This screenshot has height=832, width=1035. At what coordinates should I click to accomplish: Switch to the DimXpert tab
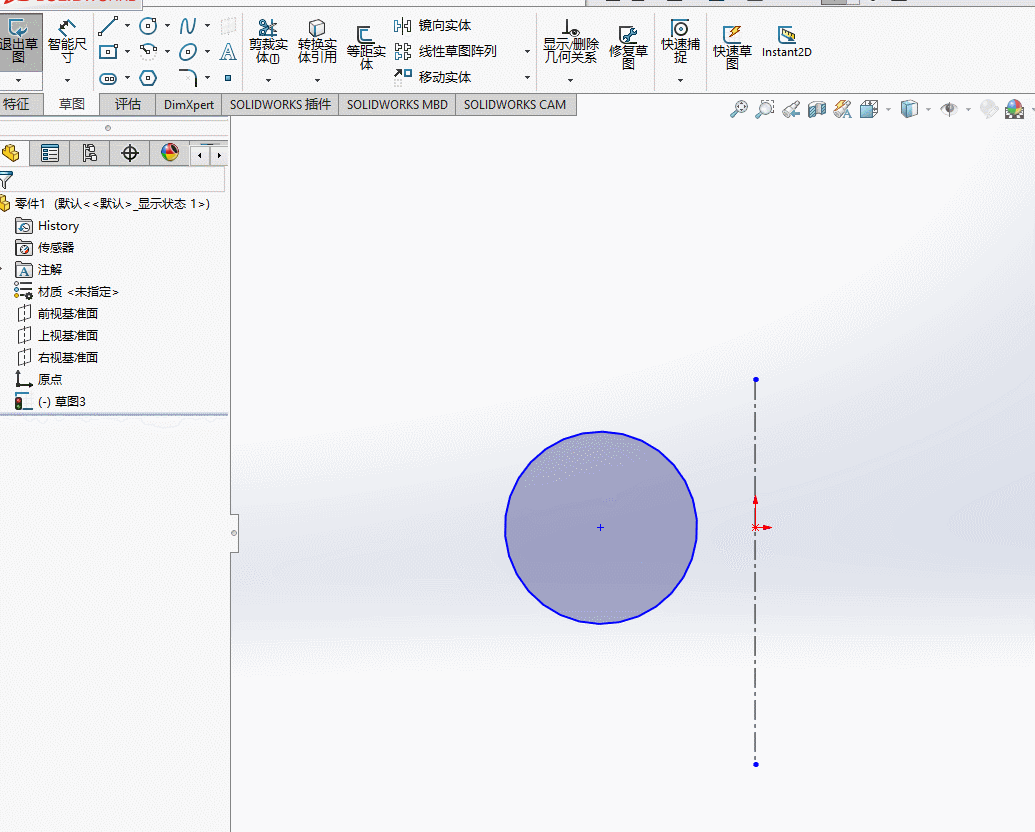pos(189,104)
